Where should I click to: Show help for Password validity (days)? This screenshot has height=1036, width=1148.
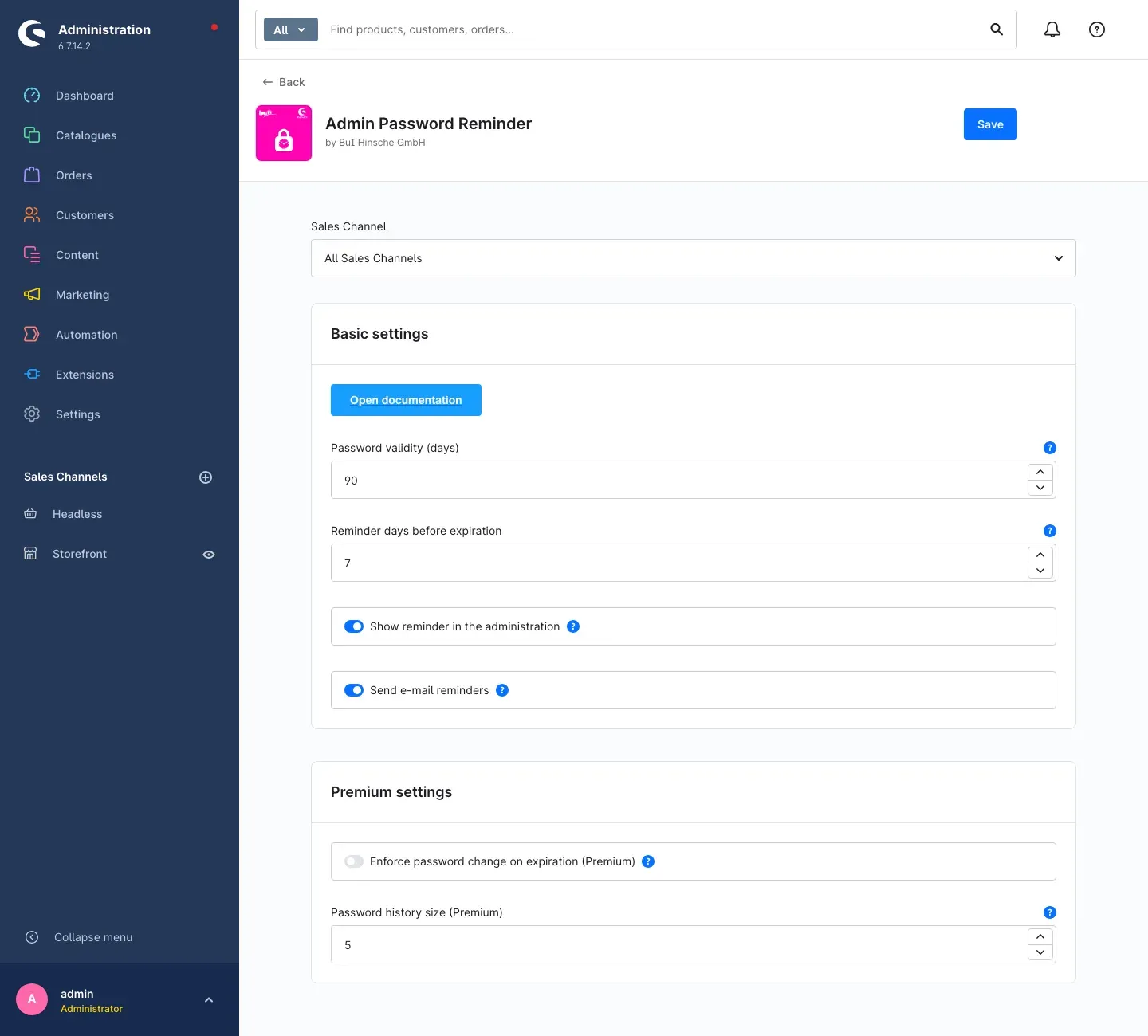pos(1050,448)
